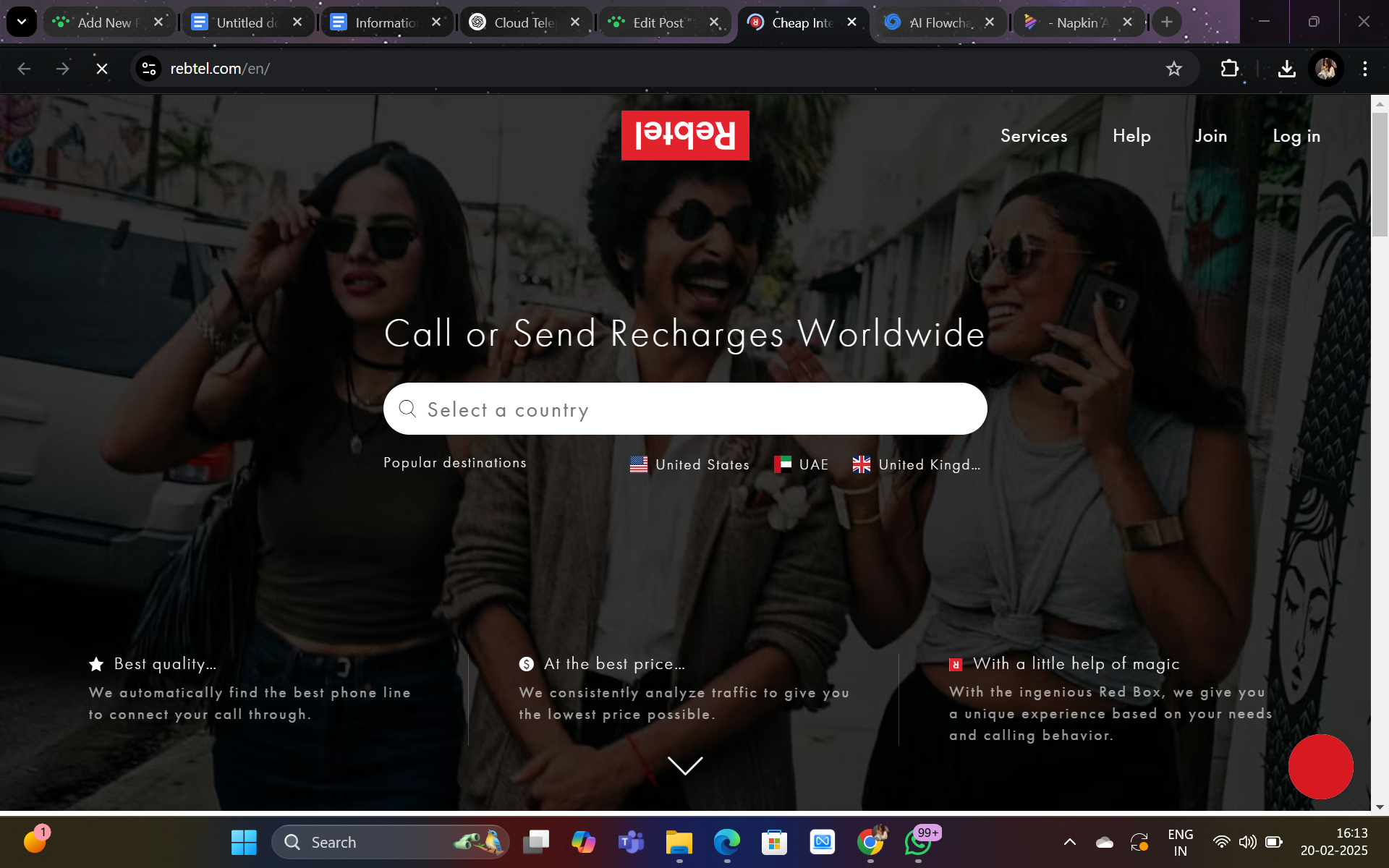This screenshot has height=868, width=1389.
Task: Click the download icon in browser toolbar
Action: (x=1287, y=68)
